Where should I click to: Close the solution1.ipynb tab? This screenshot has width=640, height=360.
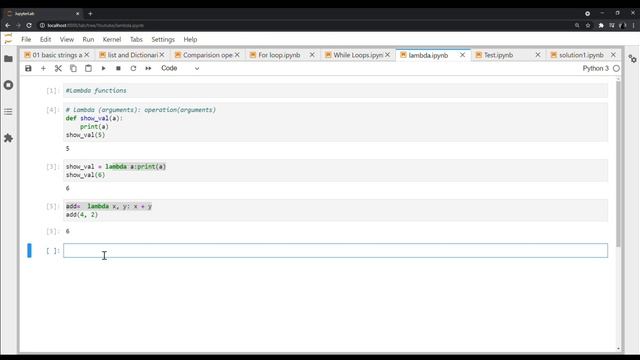pyautogui.click(x=613, y=55)
